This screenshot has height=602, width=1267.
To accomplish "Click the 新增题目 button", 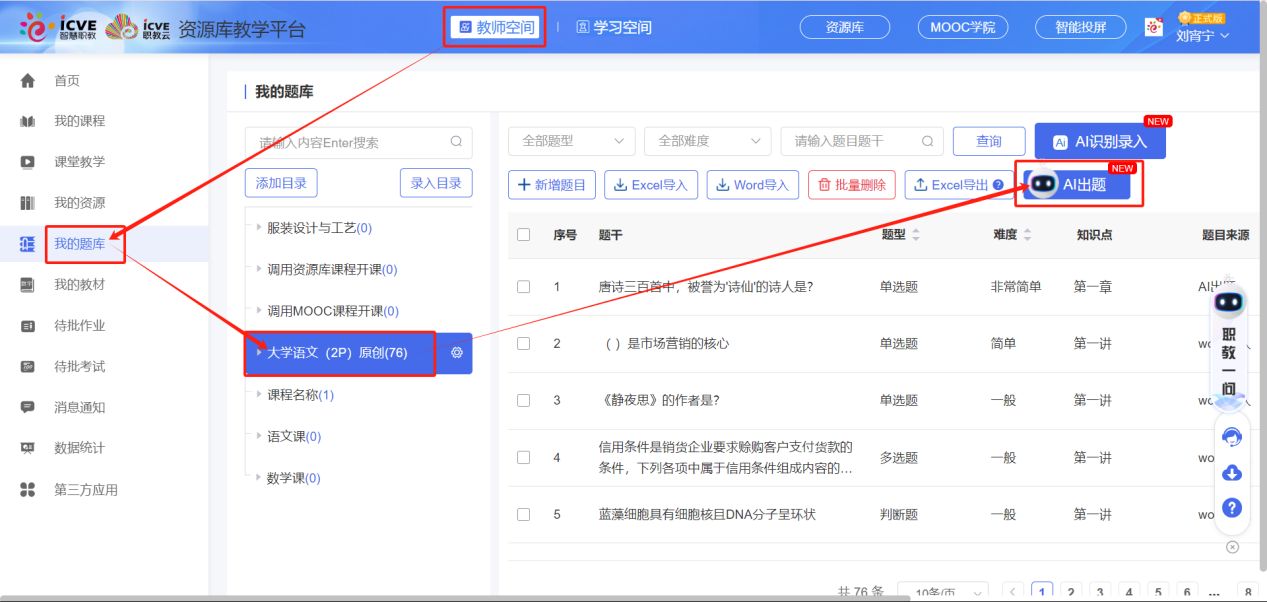I will [x=552, y=185].
